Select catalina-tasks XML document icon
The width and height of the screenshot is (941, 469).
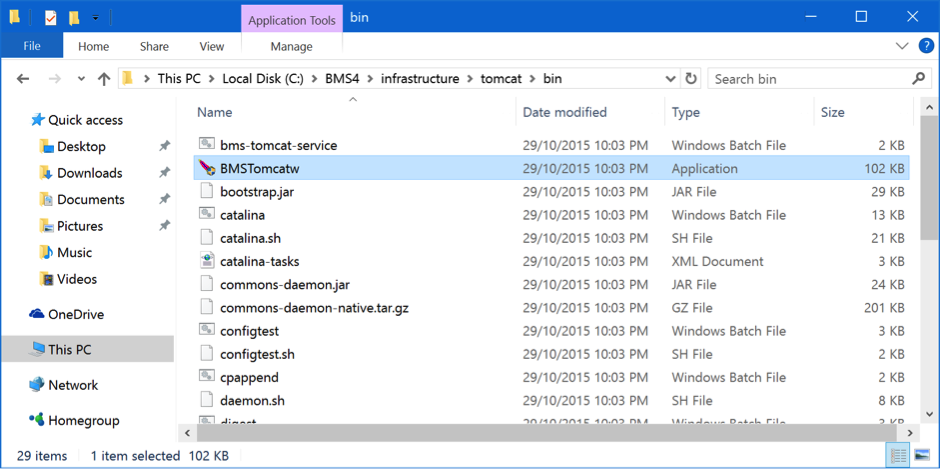click(x=206, y=261)
